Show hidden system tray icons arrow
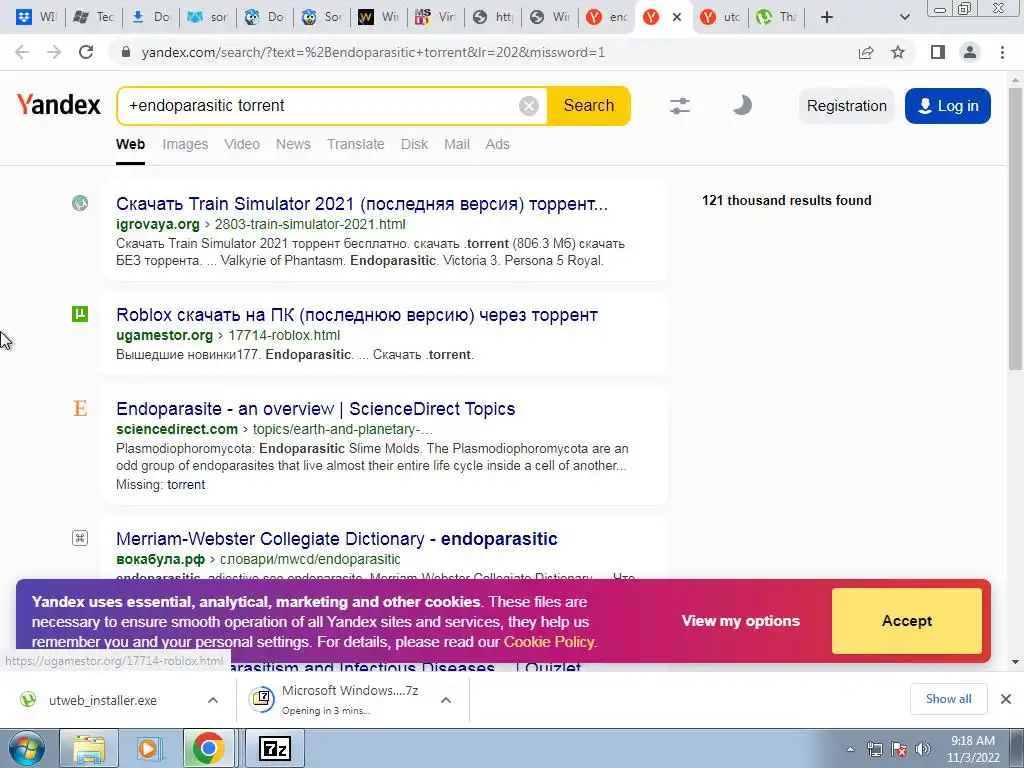 tap(850, 749)
